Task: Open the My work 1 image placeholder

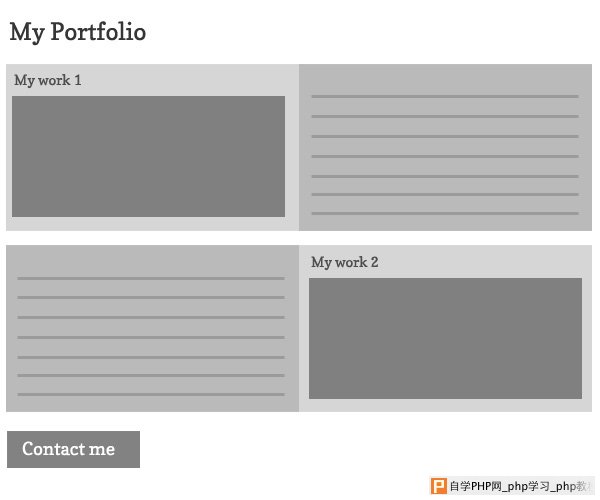Action: pyautogui.click(x=148, y=156)
